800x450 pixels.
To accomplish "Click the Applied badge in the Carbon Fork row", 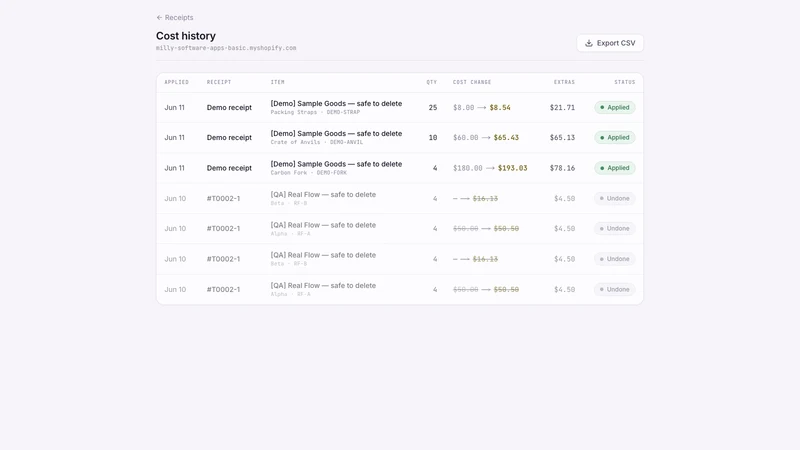I will pos(614,168).
